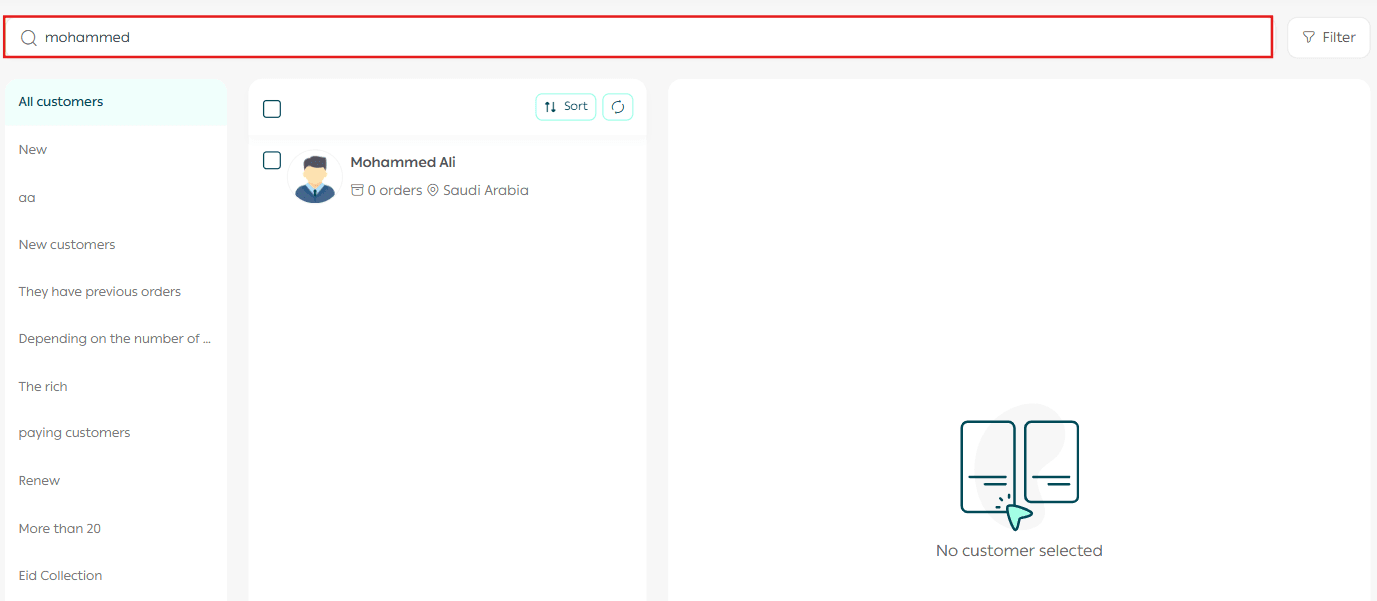Screen dimensions: 1377x601
Task: Tick the select-all customers checkbox
Action: point(272,109)
